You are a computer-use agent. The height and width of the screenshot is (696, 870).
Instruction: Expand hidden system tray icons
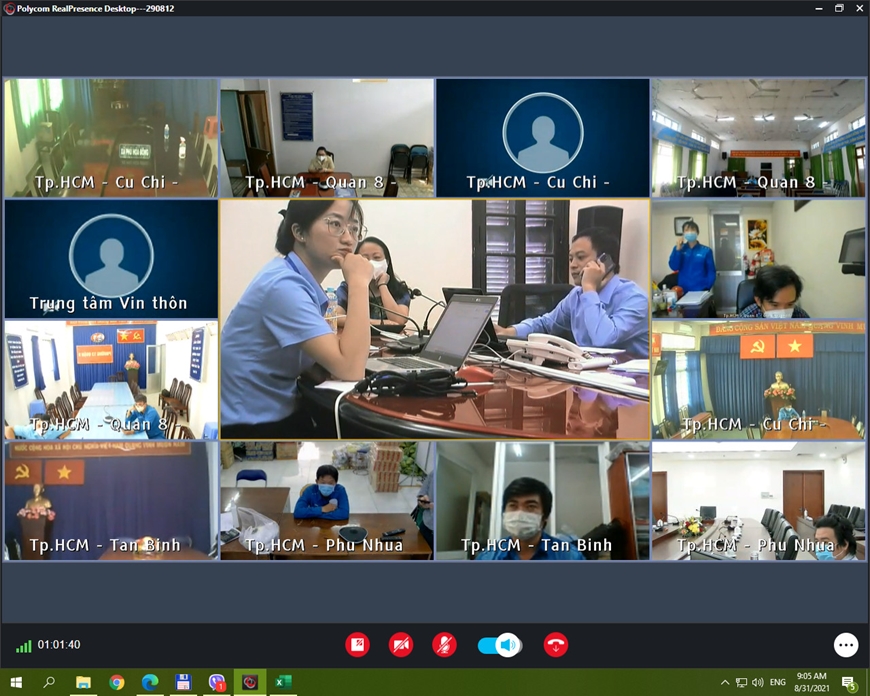(725, 683)
